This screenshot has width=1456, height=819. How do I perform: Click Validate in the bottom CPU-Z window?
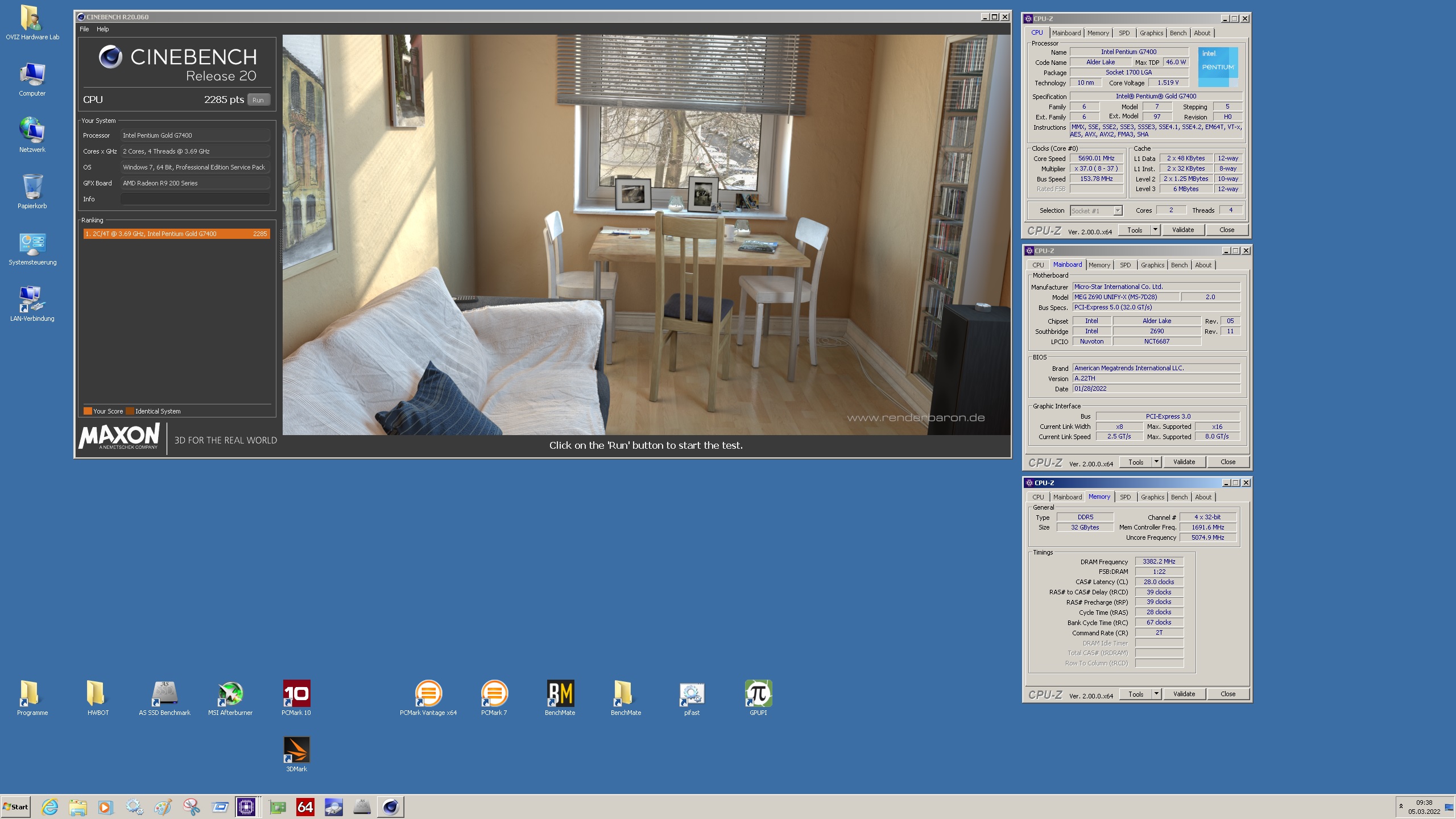tap(1184, 694)
